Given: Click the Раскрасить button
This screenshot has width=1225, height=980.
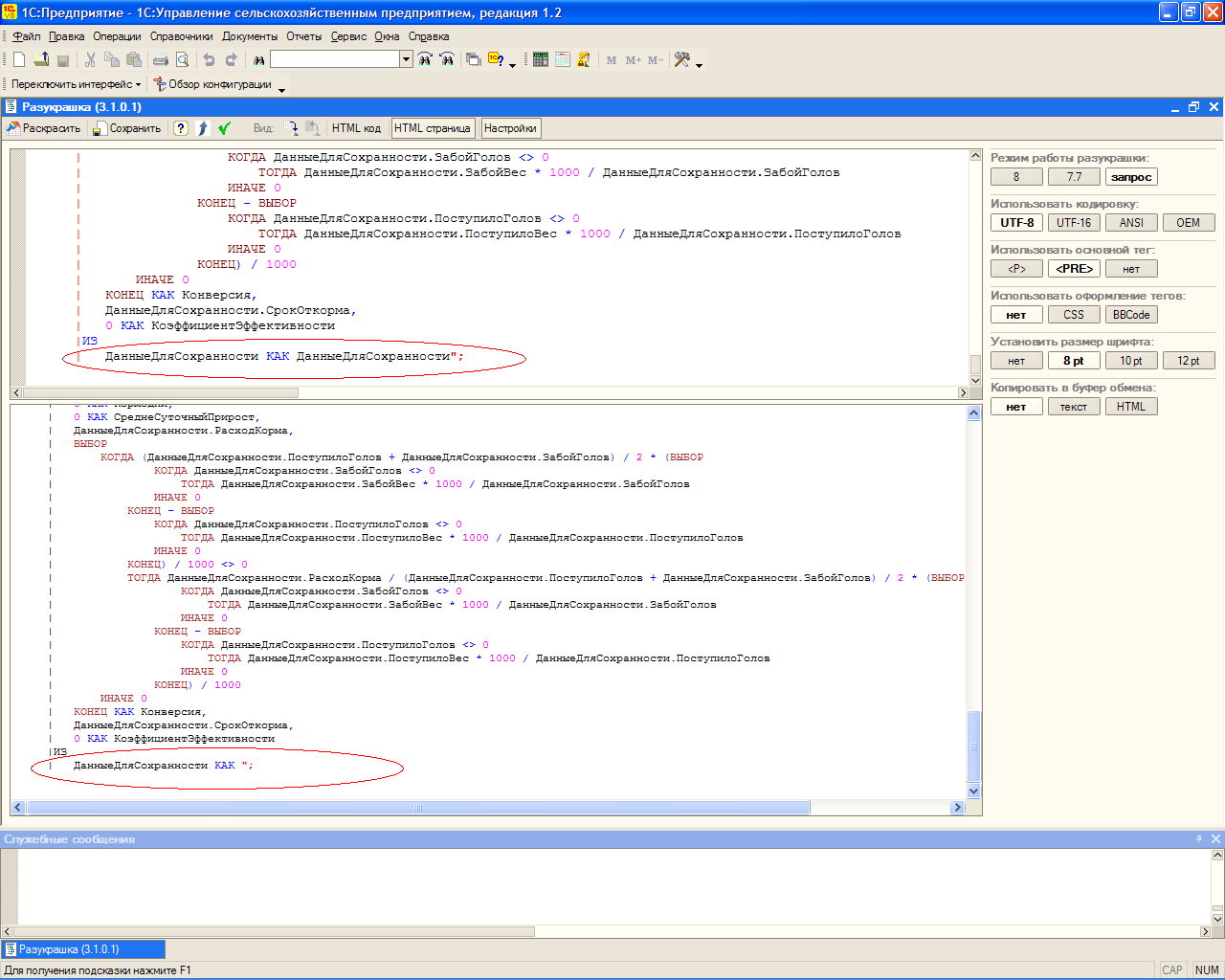Looking at the screenshot, I should (x=44, y=128).
